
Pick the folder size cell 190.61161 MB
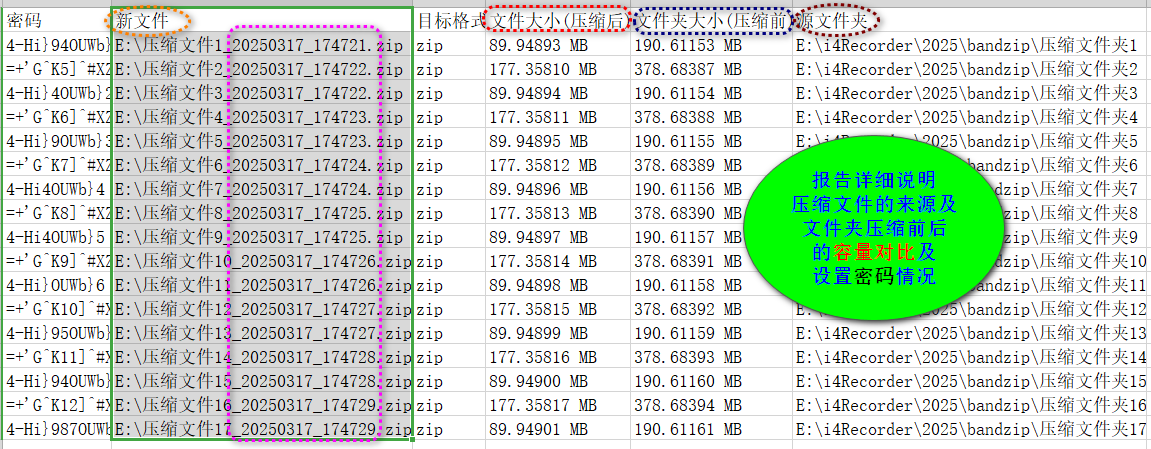[711, 429]
